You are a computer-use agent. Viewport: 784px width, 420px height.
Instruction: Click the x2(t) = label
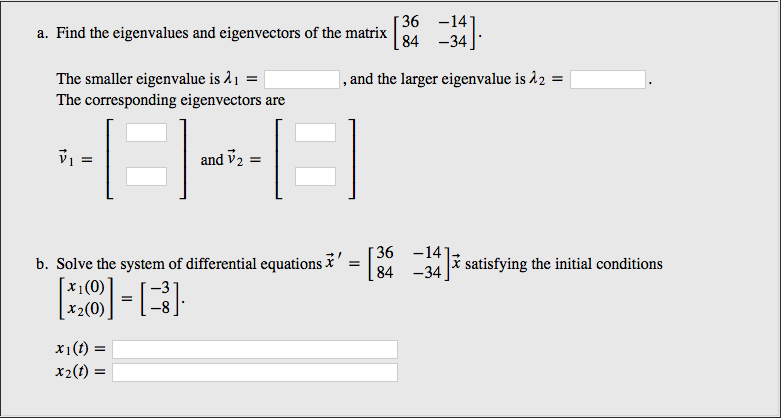[80, 372]
